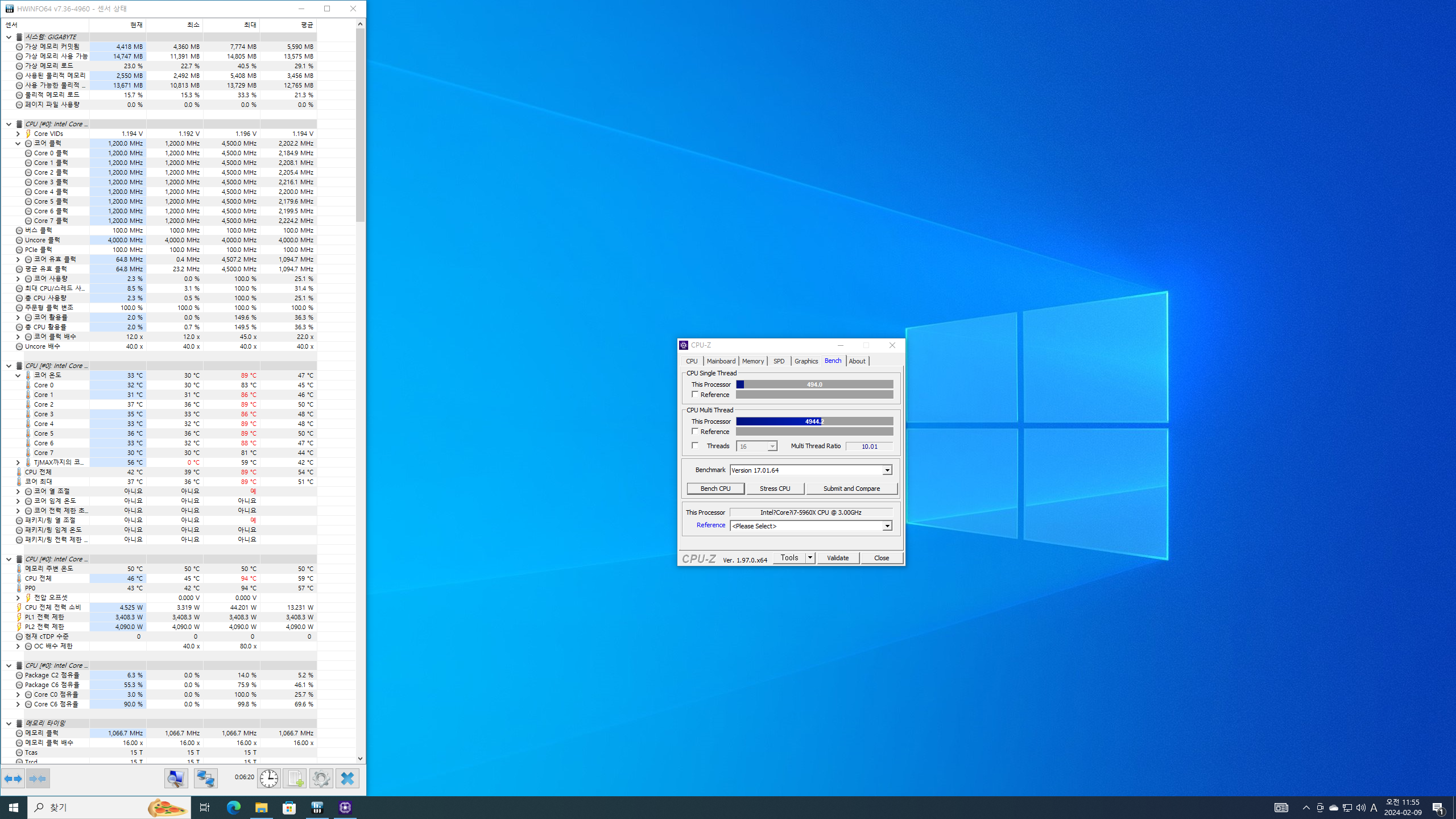Viewport: 1456px width, 819px height.
Task: Click the HWiNFO vertical scrollbar thumb
Action: click(360, 125)
